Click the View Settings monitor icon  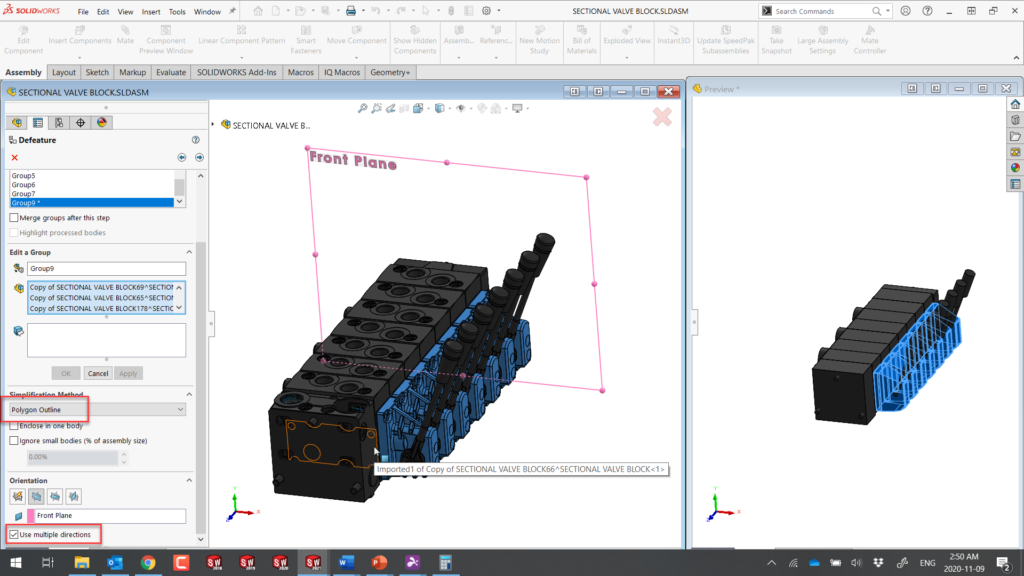pos(517,108)
